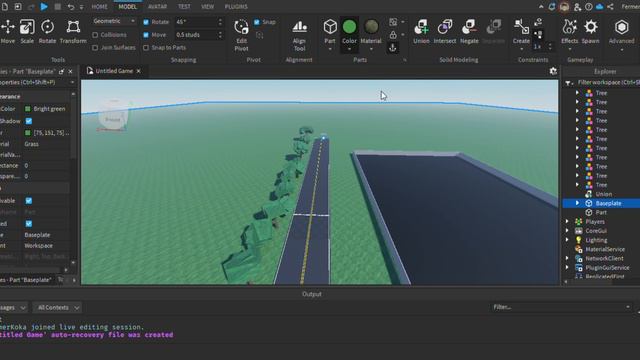
Task: Click the green Color tool swatch
Action: click(349, 27)
